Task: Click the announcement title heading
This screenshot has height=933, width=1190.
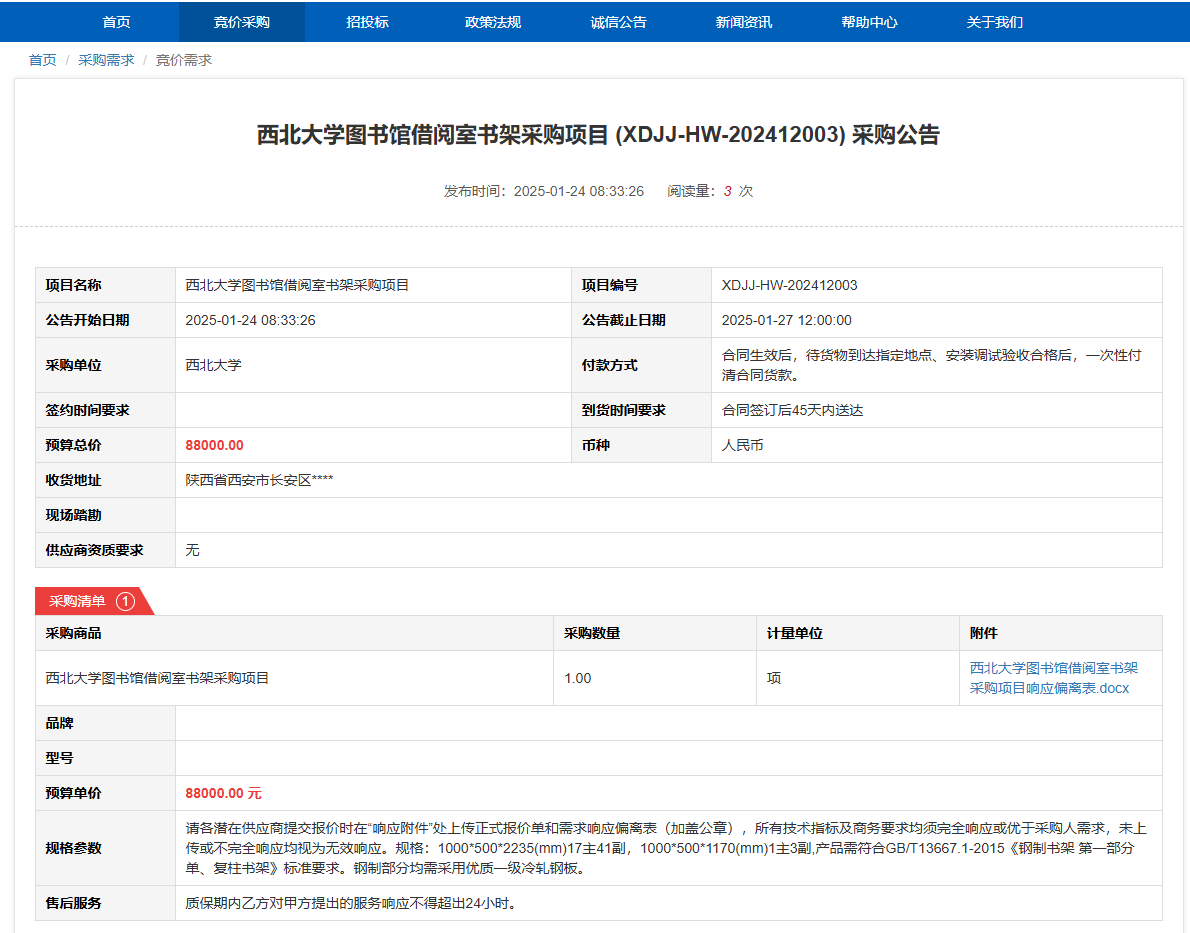Action: pos(598,135)
